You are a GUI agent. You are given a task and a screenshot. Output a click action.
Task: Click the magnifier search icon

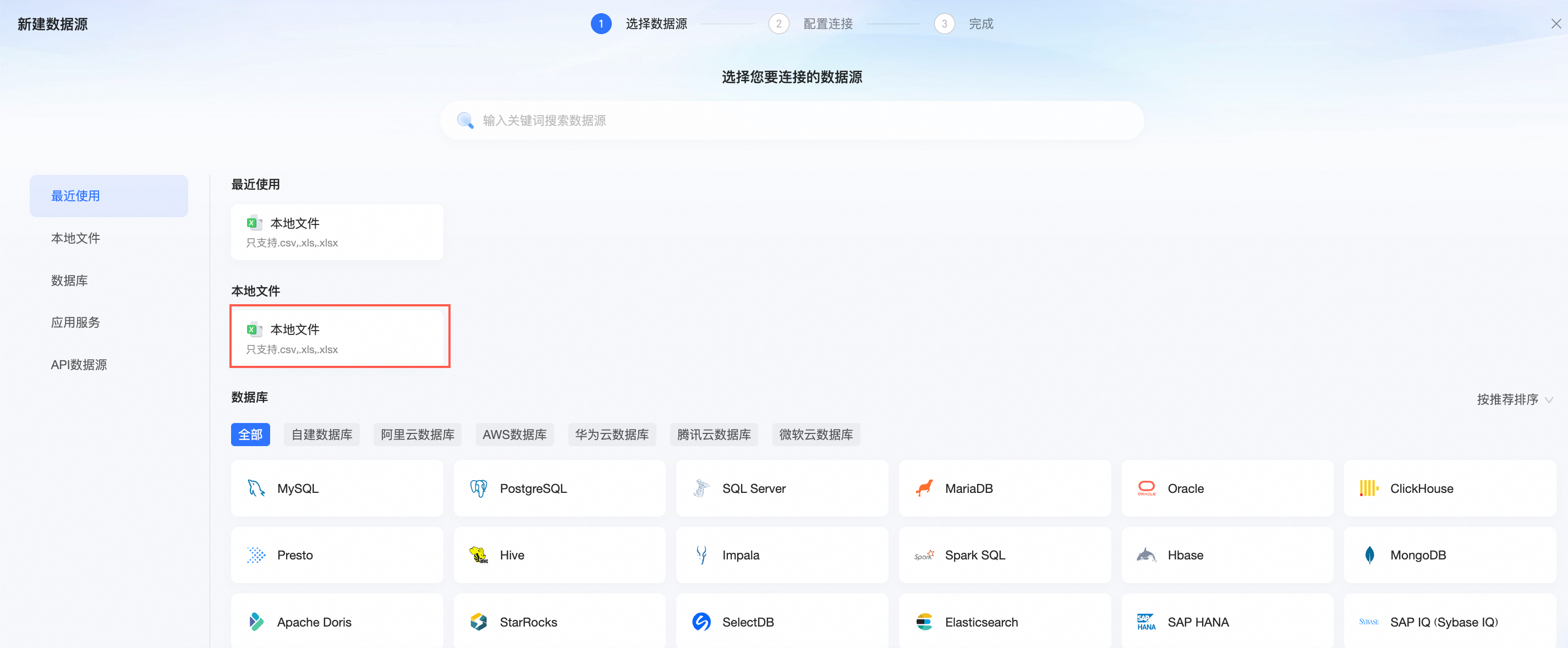coord(465,120)
